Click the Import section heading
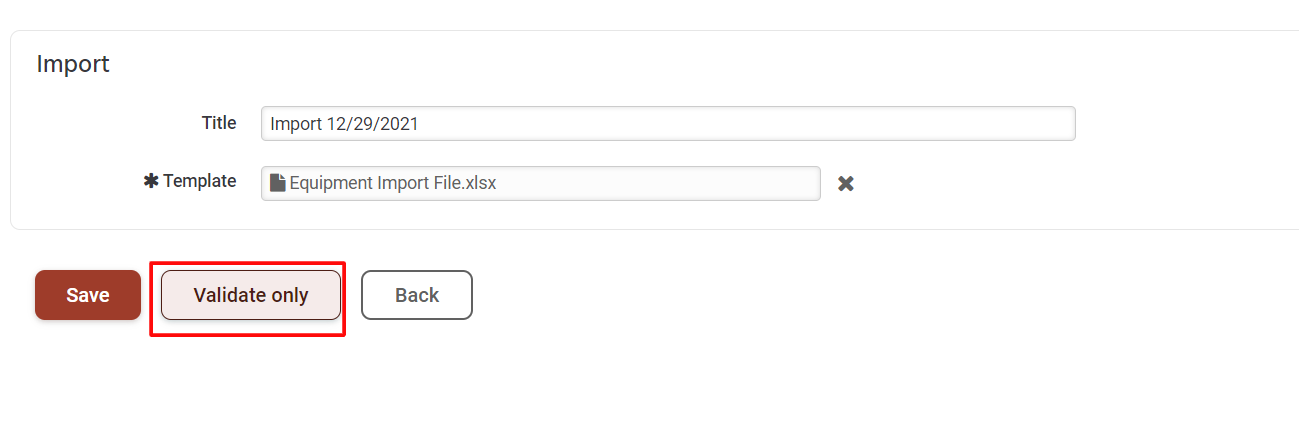The width and height of the screenshot is (1299, 428). point(73,64)
